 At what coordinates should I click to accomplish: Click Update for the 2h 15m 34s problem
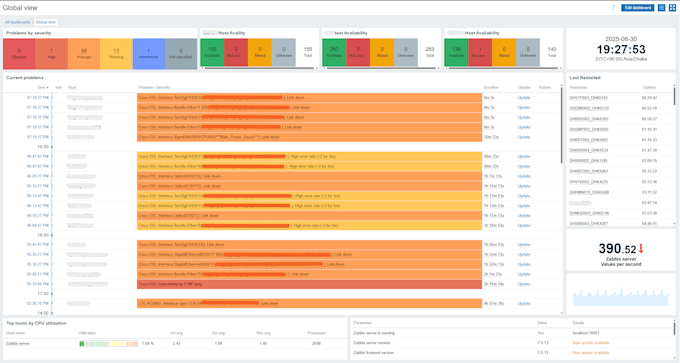524,284
